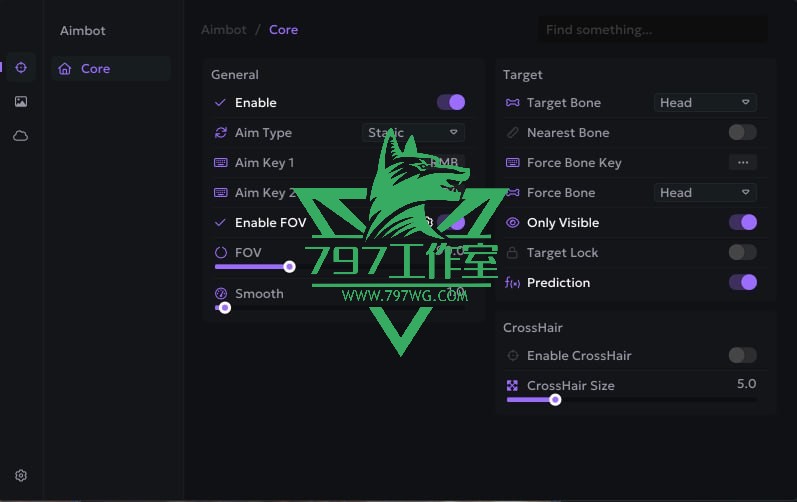Click the CrossHair Size slider handle
The image size is (797, 502).
[555, 400]
